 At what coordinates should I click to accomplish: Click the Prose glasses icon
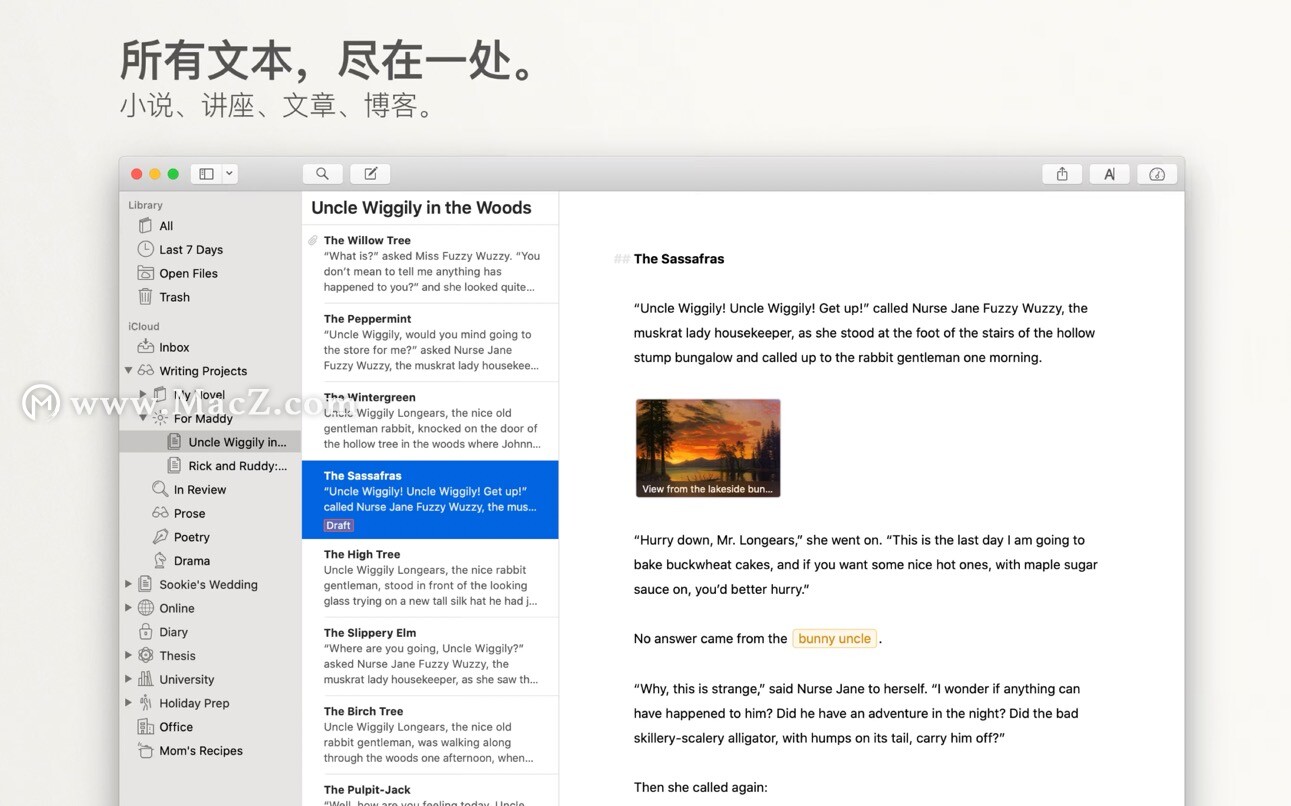click(x=160, y=513)
